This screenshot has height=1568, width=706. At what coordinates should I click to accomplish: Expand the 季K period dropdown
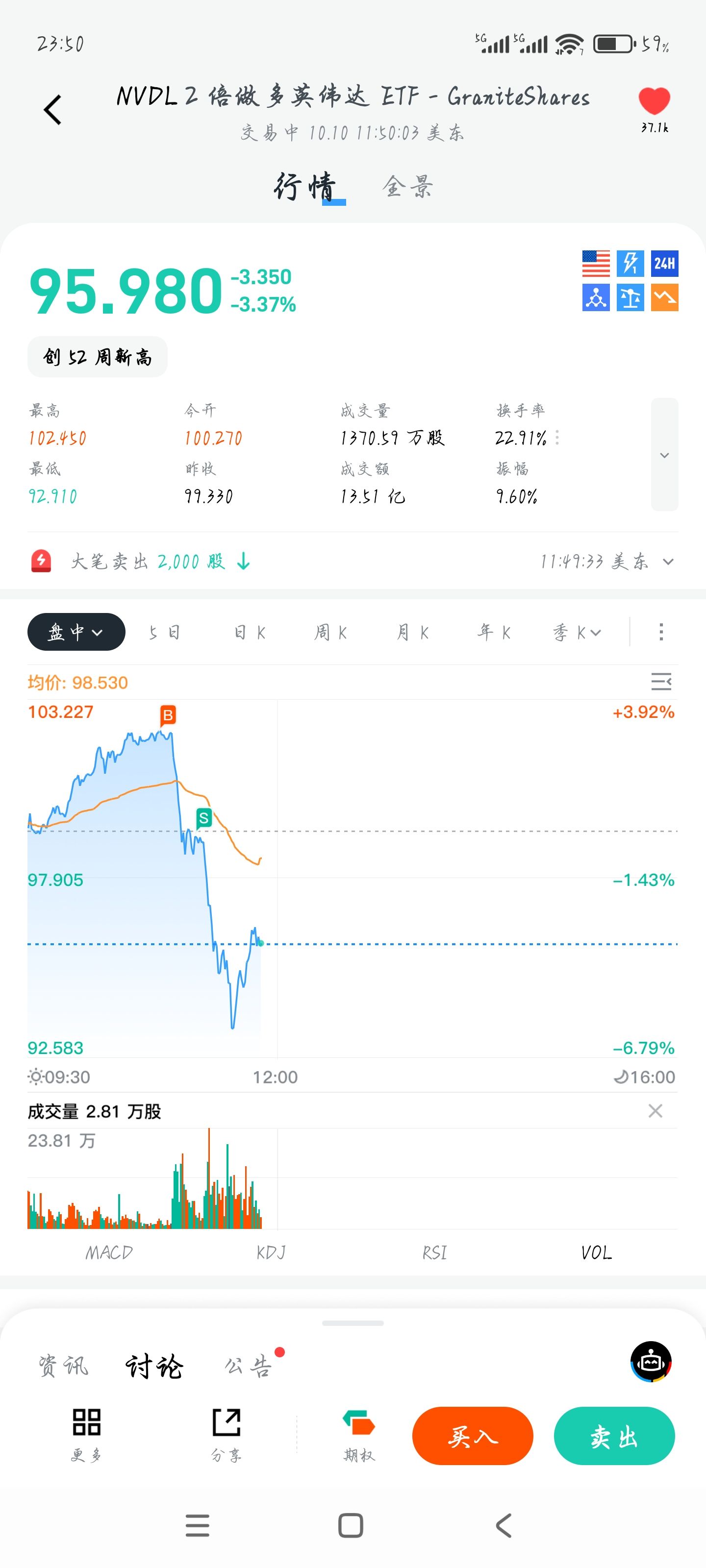[x=576, y=633]
